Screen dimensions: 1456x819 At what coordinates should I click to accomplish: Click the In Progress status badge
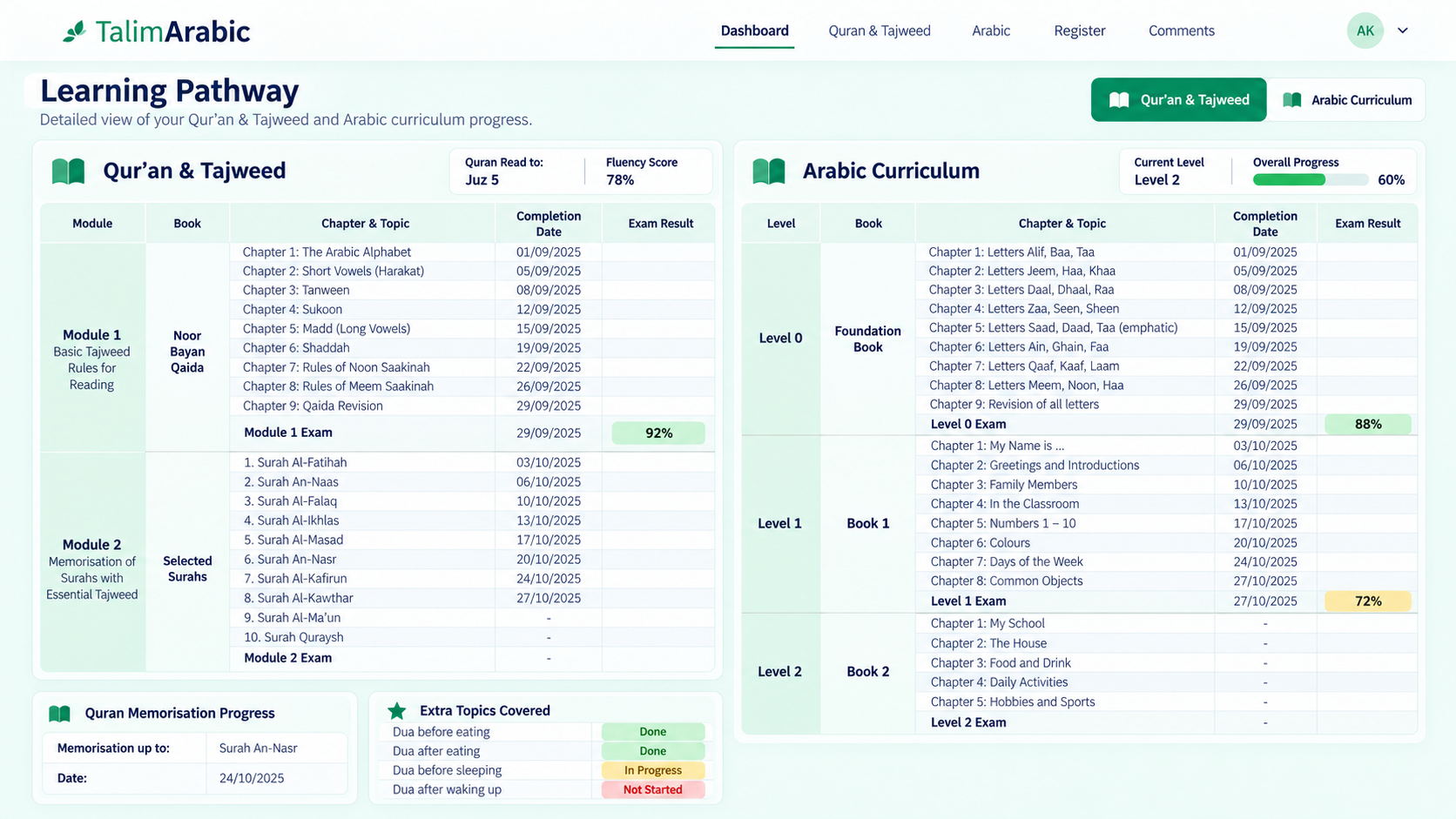[x=652, y=770]
